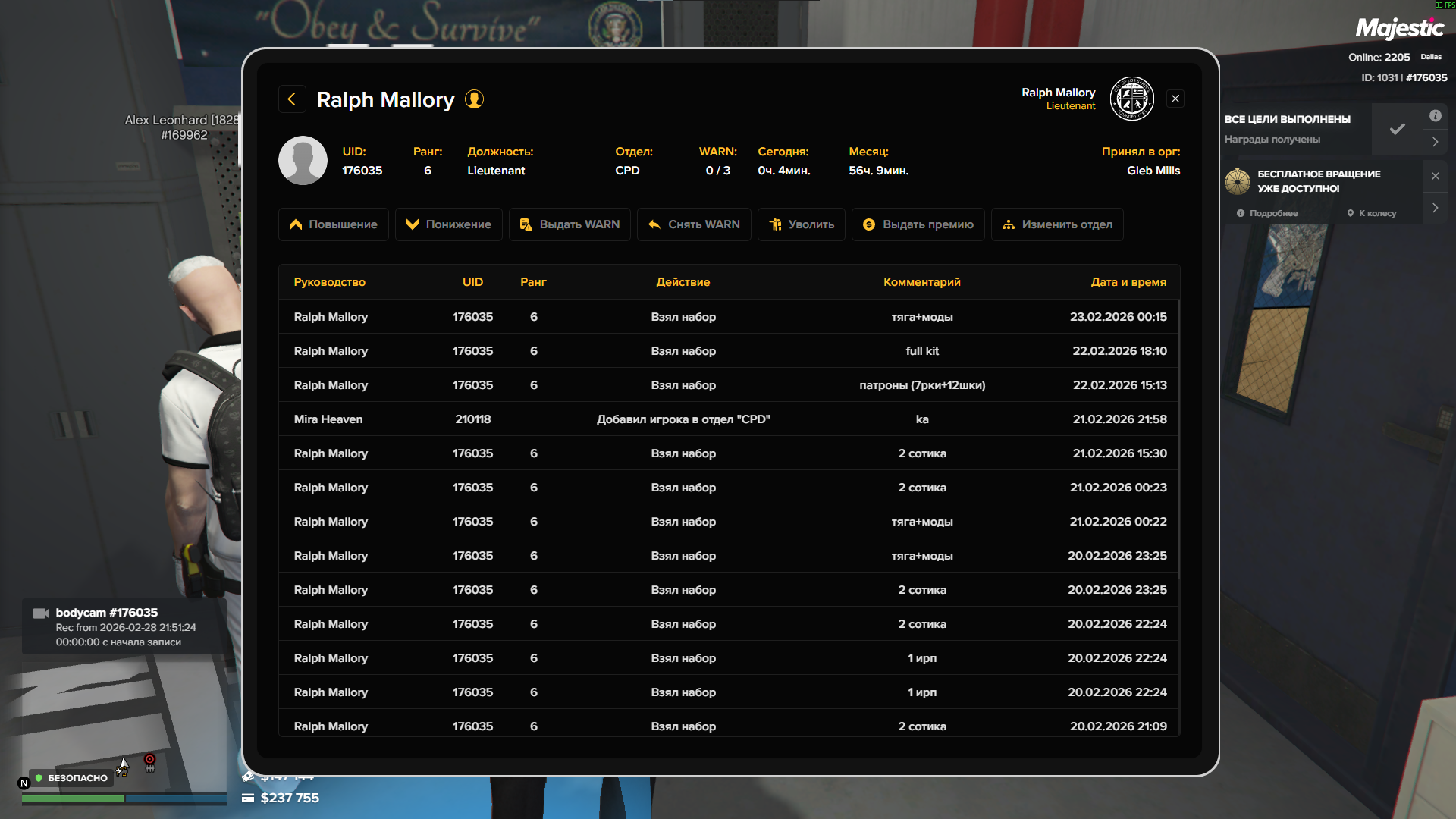Expand the free spin notification chevron

(1436, 207)
